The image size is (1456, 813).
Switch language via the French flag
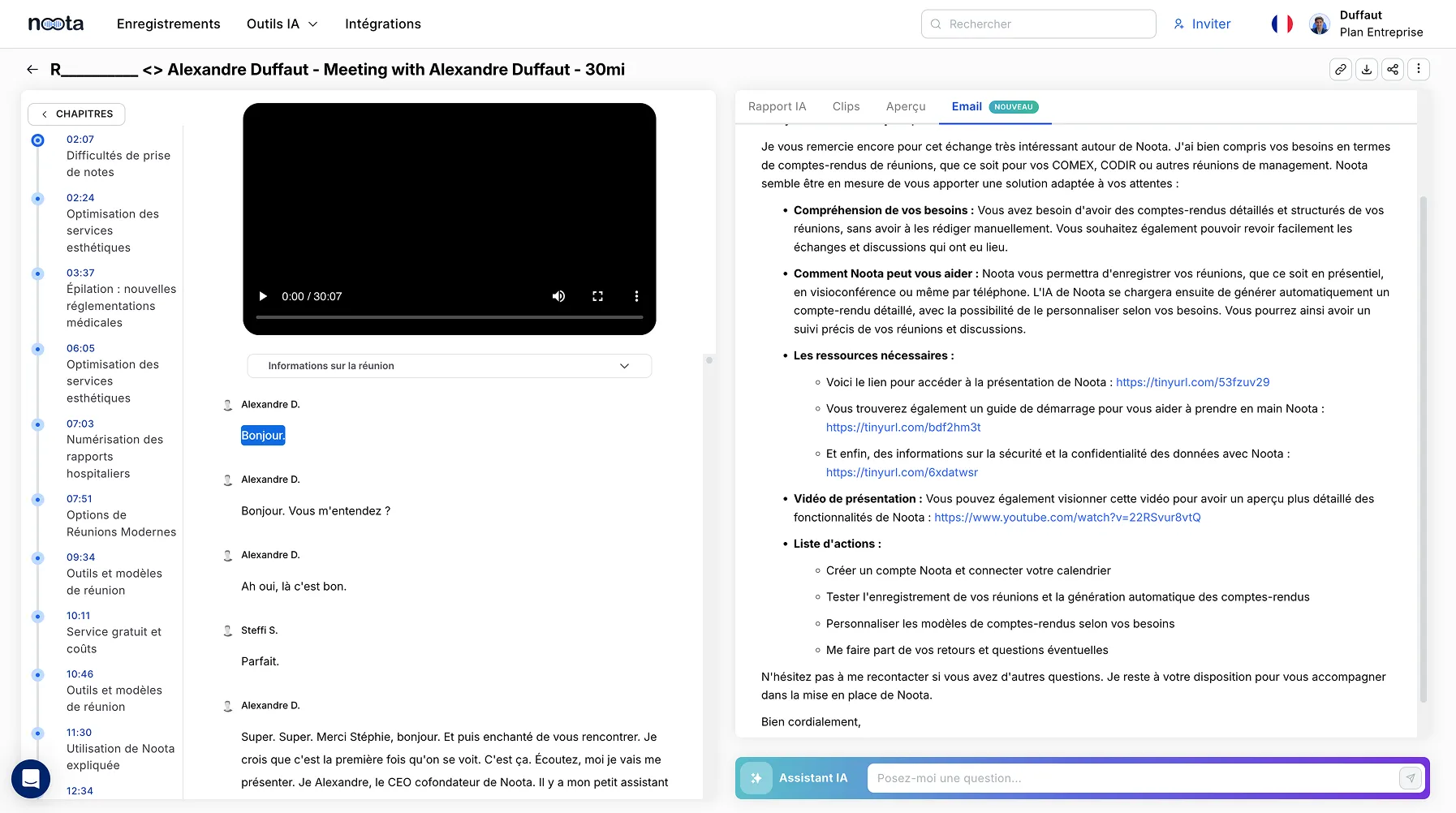point(1282,24)
